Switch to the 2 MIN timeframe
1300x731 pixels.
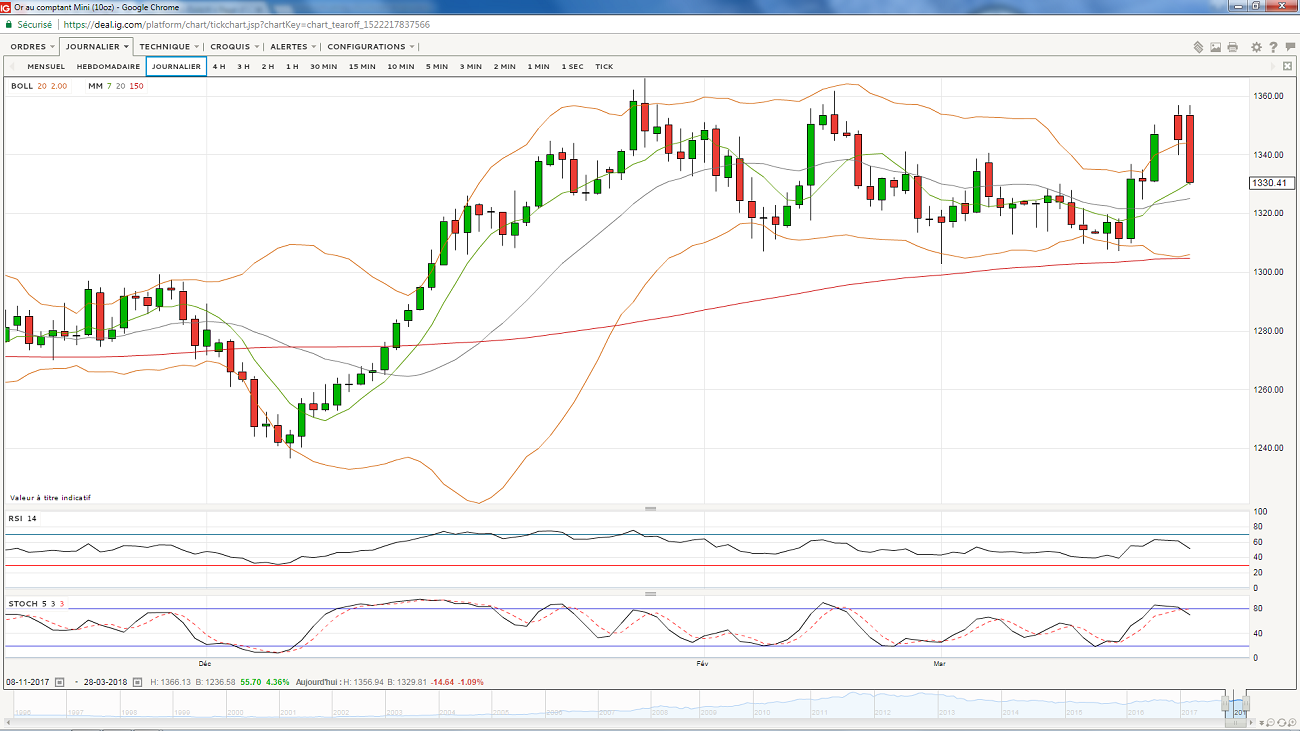point(504,67)
